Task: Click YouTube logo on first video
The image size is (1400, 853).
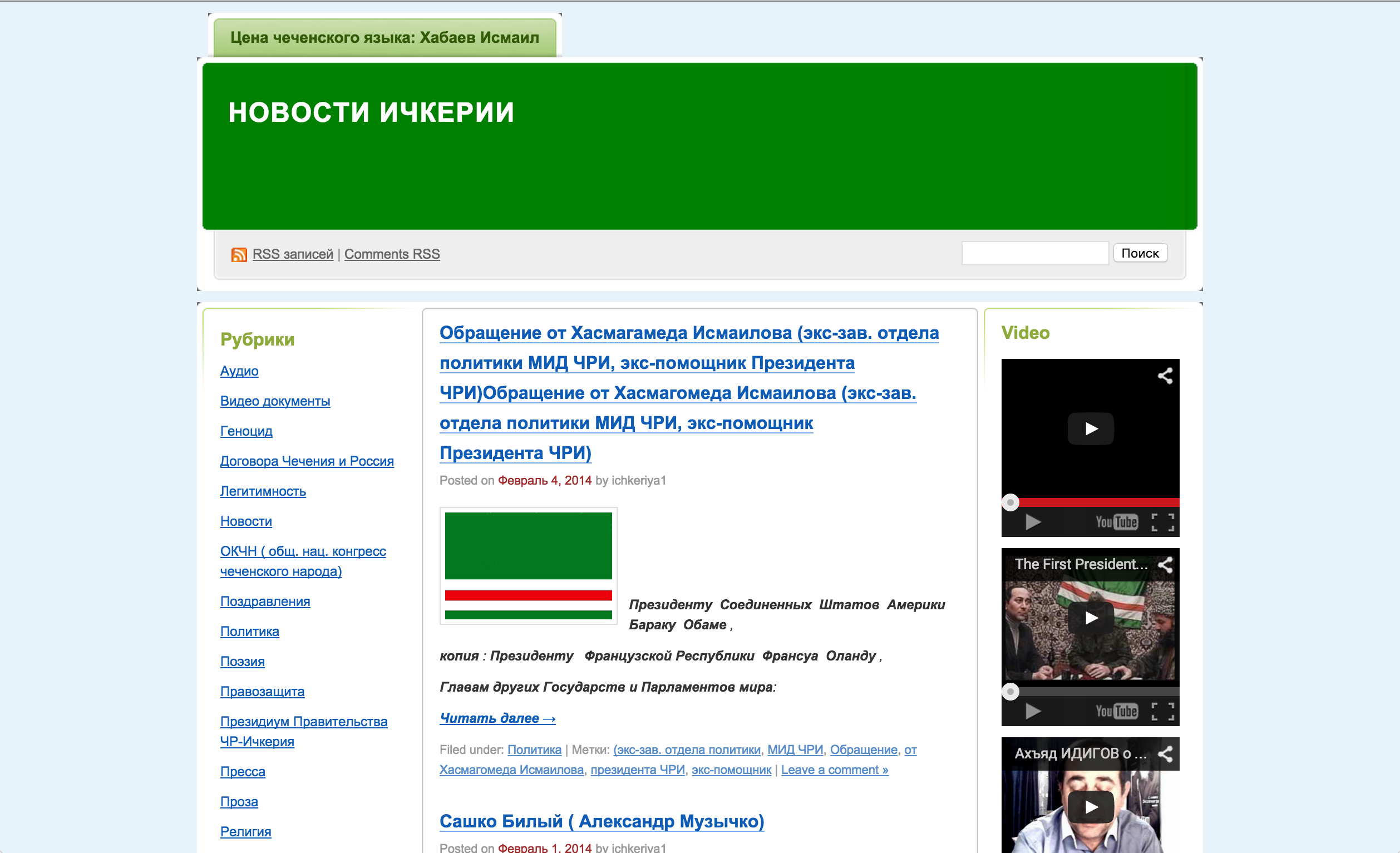Action: click(1116, 522)
